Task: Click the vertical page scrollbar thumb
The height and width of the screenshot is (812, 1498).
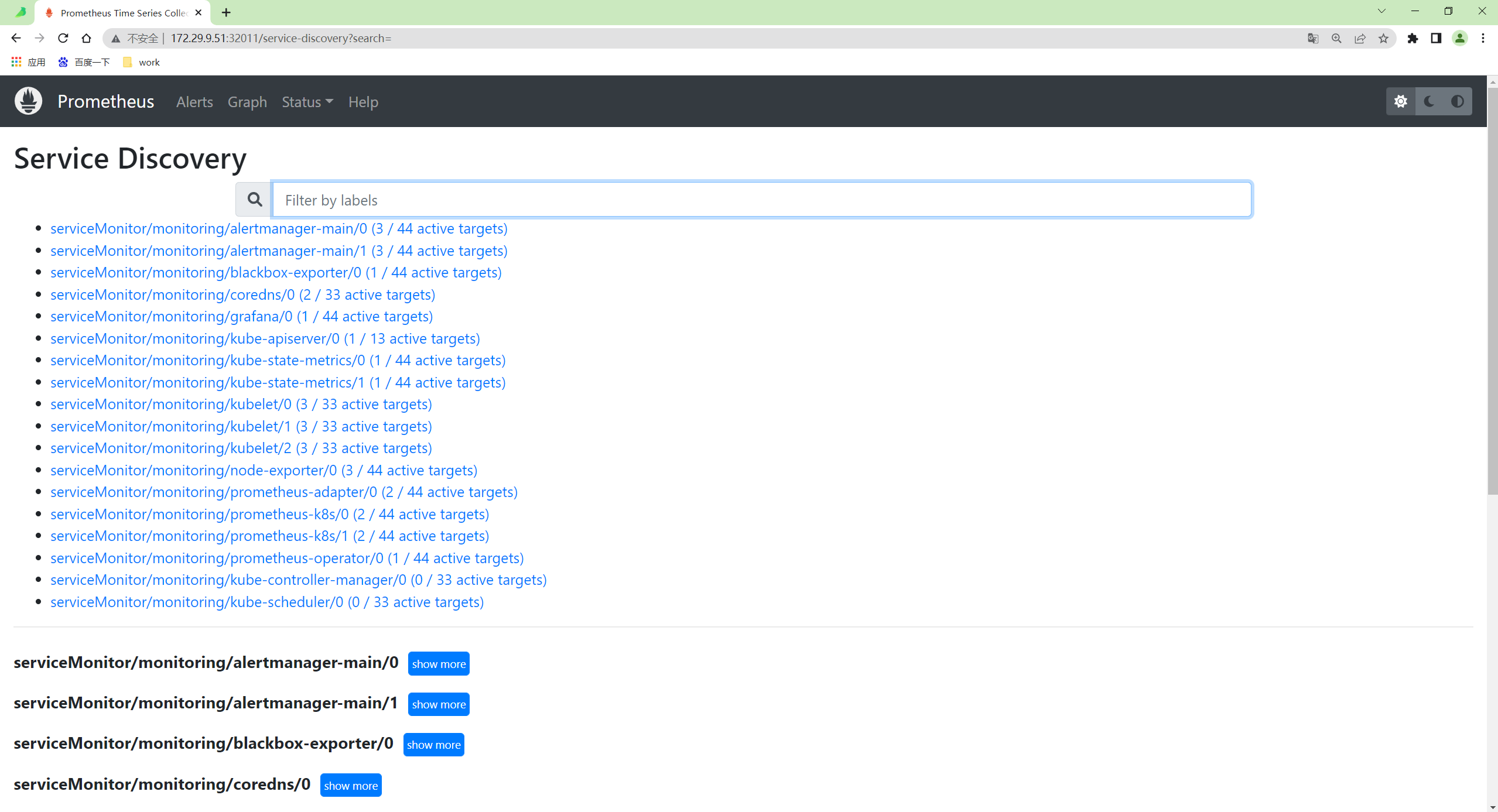Action: (1492, 291)
